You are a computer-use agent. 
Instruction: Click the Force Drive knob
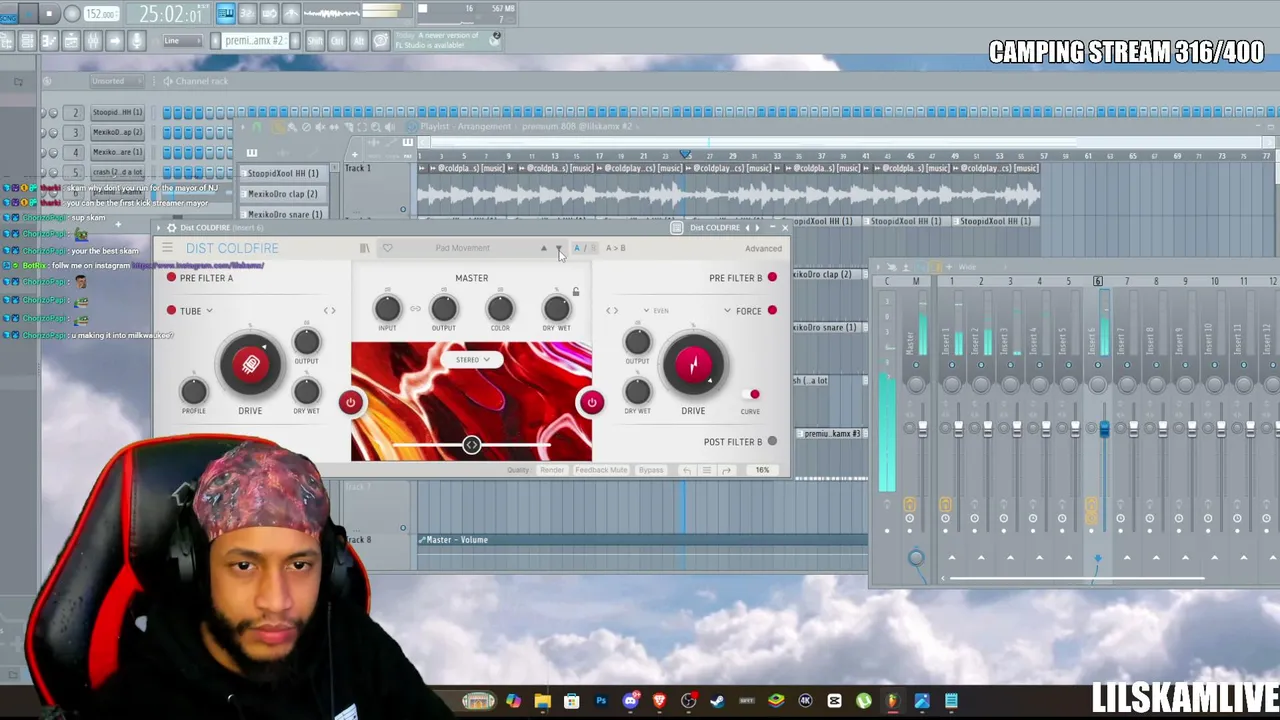click(x=693, y=365)
